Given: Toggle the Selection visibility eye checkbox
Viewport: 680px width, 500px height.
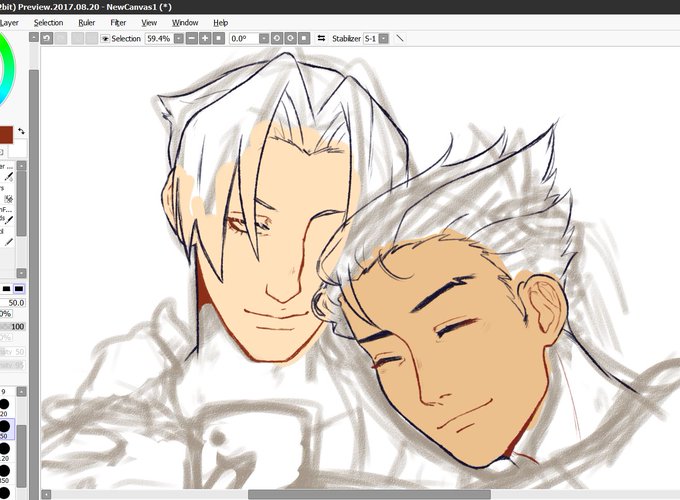Looking at the screenshot, I should [x=105, y=39].
